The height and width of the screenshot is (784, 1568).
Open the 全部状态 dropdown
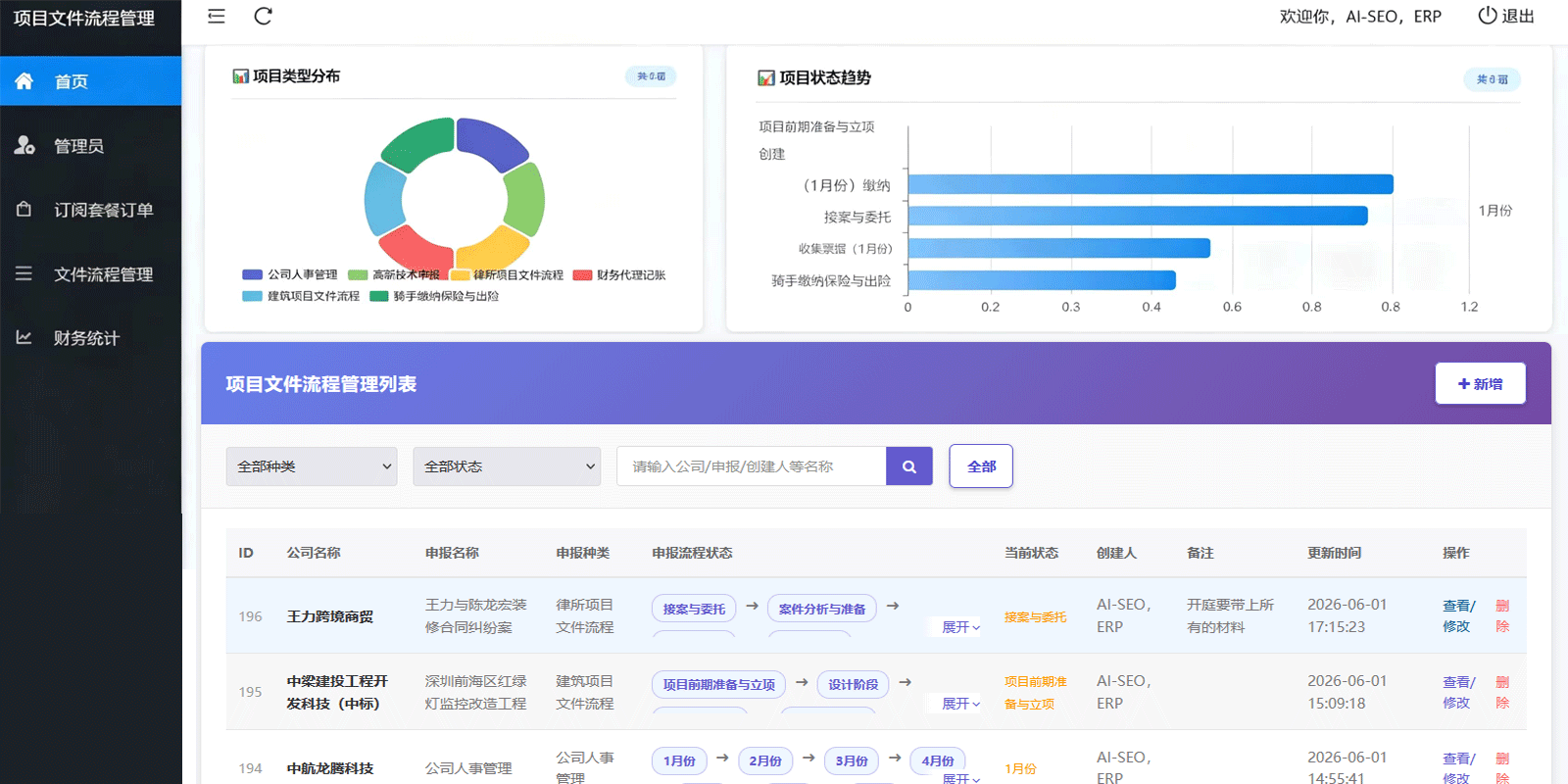tap(507, 466)
